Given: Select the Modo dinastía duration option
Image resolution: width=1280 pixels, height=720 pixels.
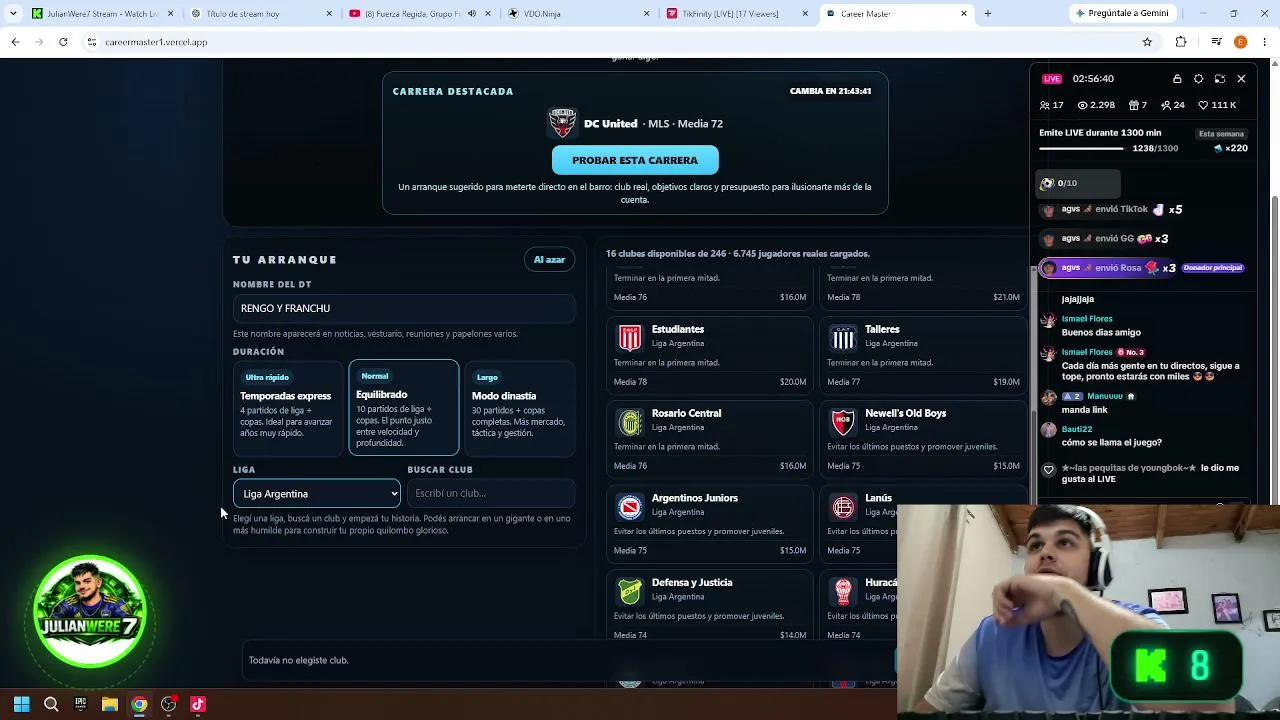Looking at the screenshot, I should coord(520,407).
